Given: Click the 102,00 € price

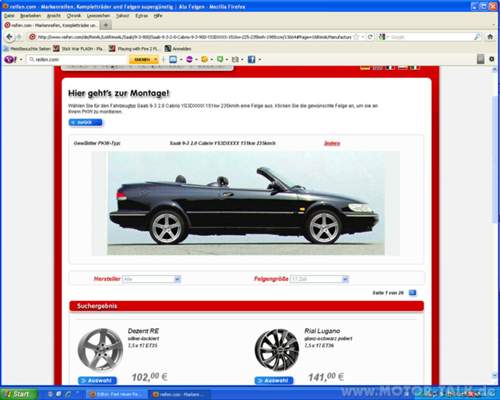Looking at the screenshot, I should pos(149,377).
